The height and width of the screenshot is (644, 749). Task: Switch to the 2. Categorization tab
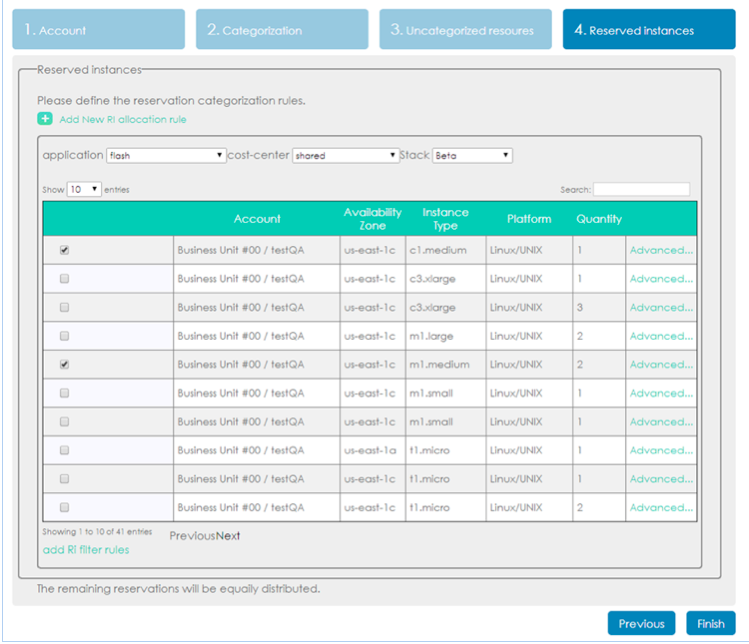(281, 30)
